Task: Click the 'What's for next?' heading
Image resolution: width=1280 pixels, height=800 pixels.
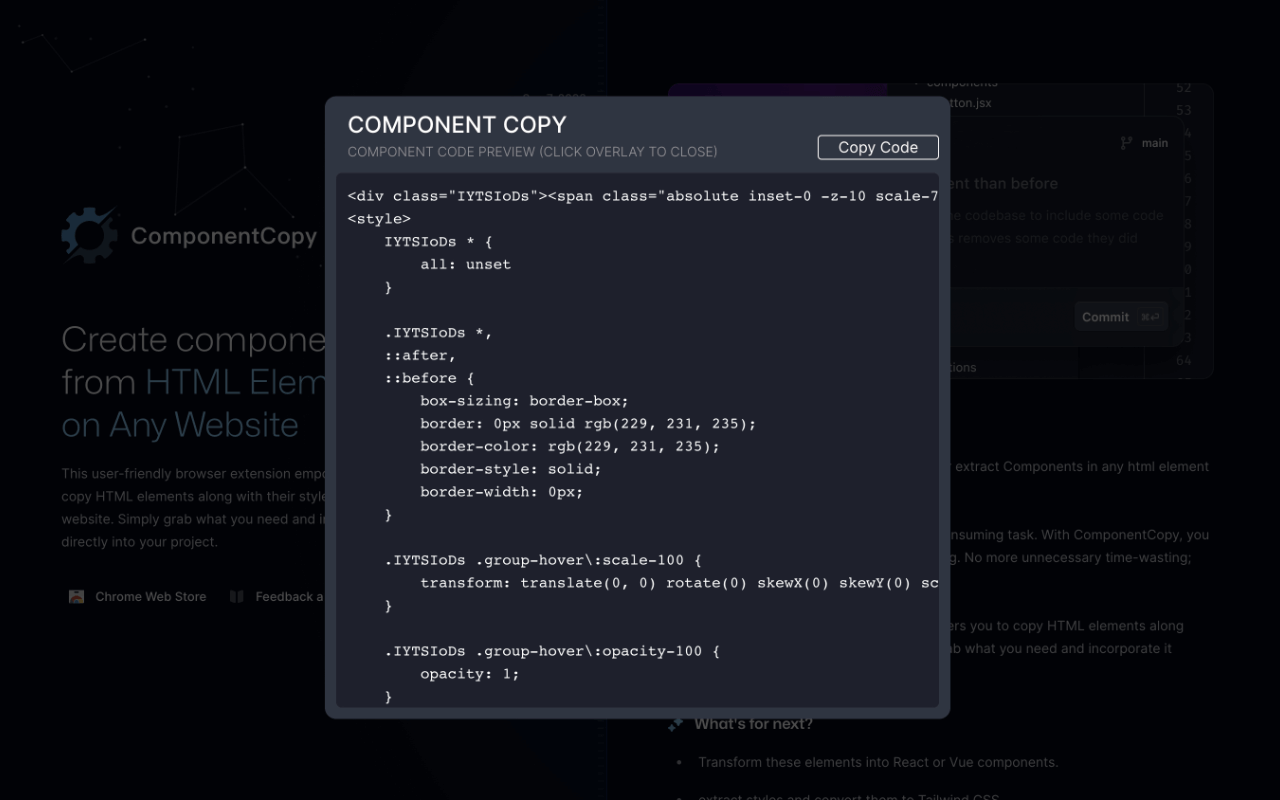Action: [x=753, y=724]
